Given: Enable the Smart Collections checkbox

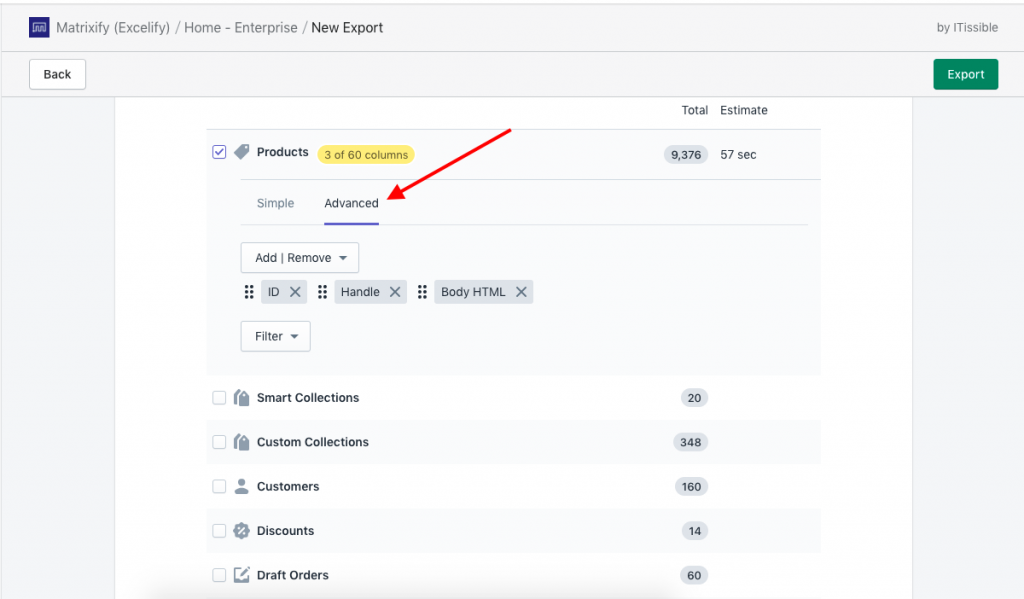Looking at the screenshot, I should pos(219,397).
